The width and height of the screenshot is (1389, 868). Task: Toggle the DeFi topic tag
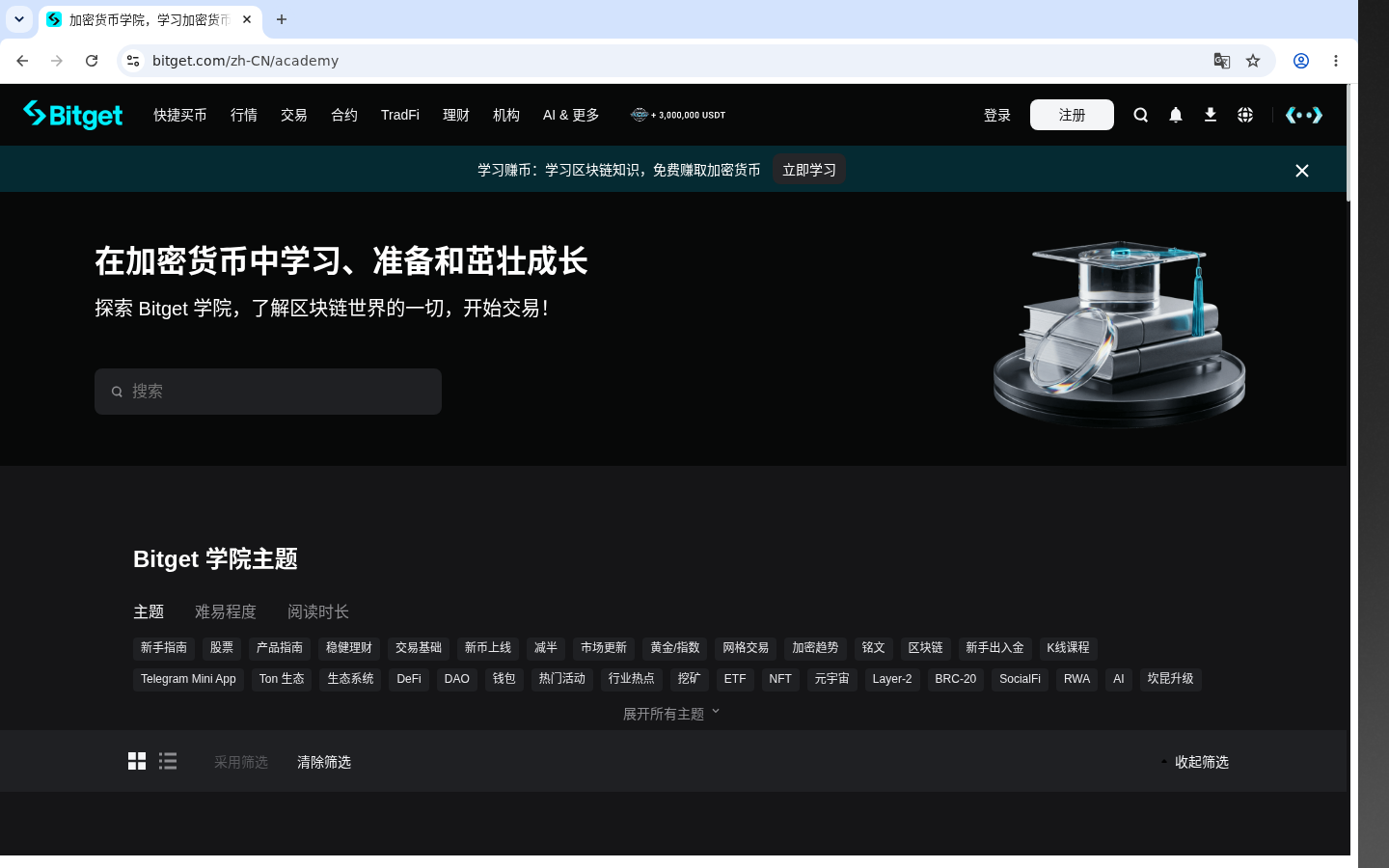click(409, 679)
